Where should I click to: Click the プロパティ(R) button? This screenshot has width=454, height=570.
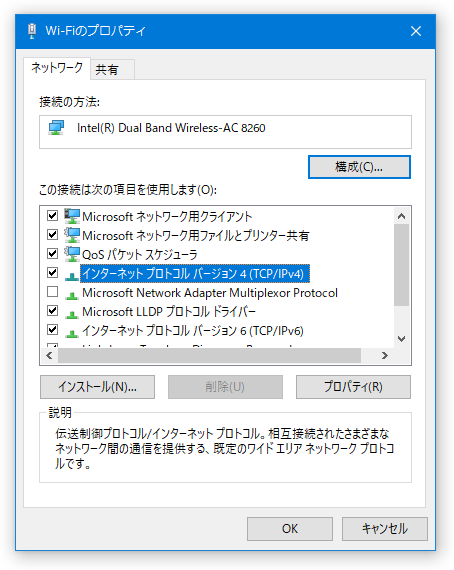coord(353,387)
